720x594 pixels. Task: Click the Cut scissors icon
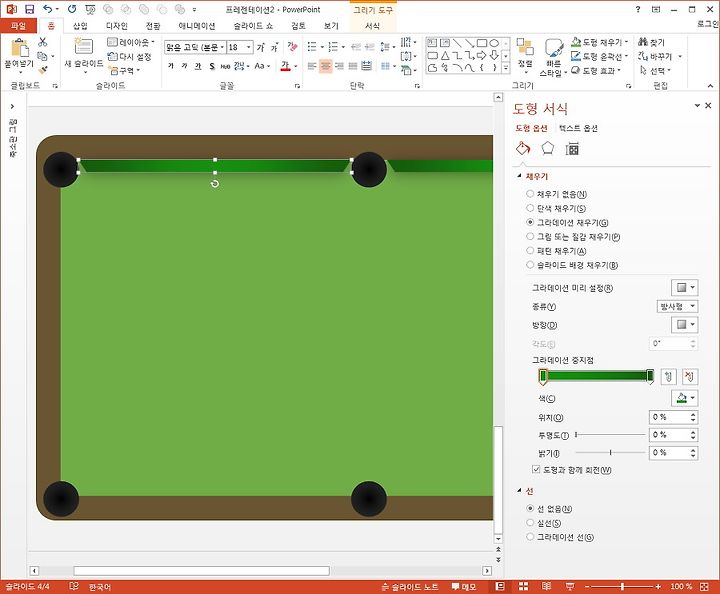click(x=43, y=42)
